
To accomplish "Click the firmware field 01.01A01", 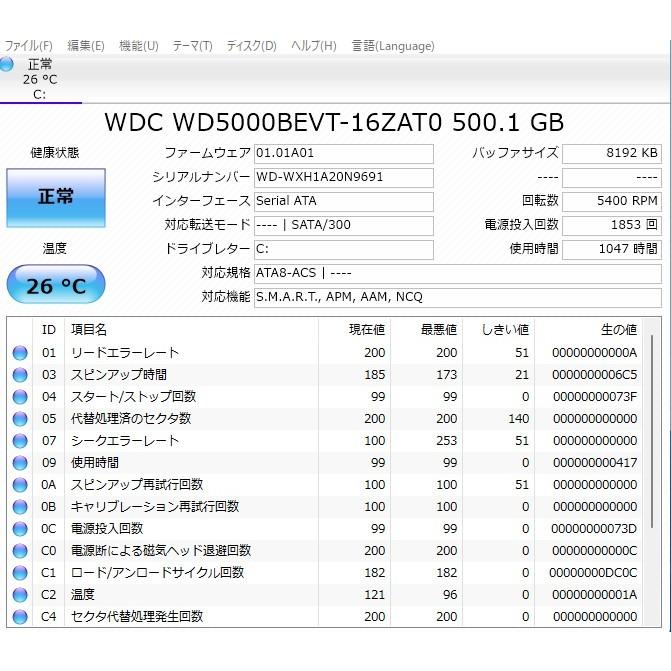I will [344, 154].
